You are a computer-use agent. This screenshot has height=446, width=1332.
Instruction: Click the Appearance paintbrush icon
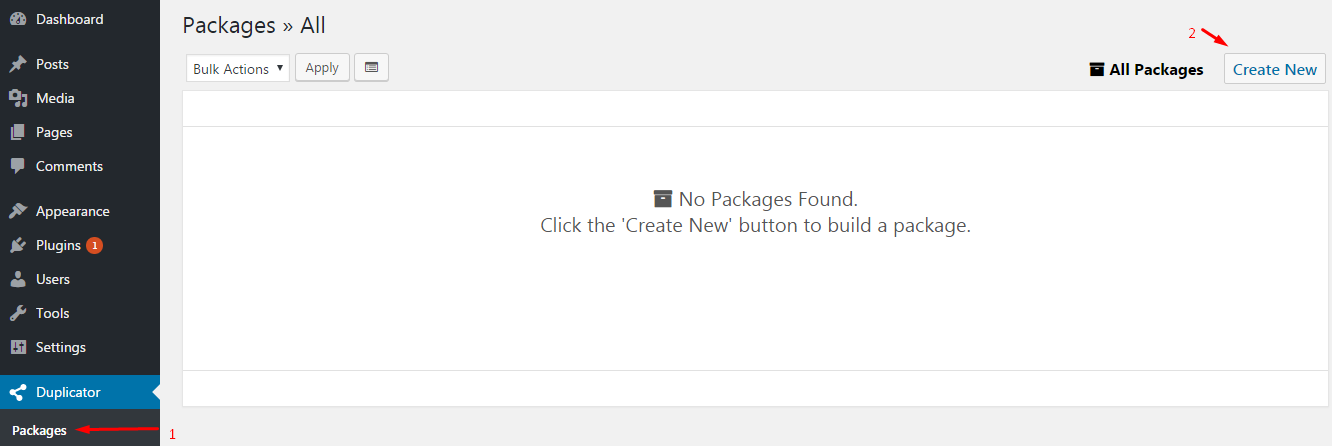pos(18,212)
